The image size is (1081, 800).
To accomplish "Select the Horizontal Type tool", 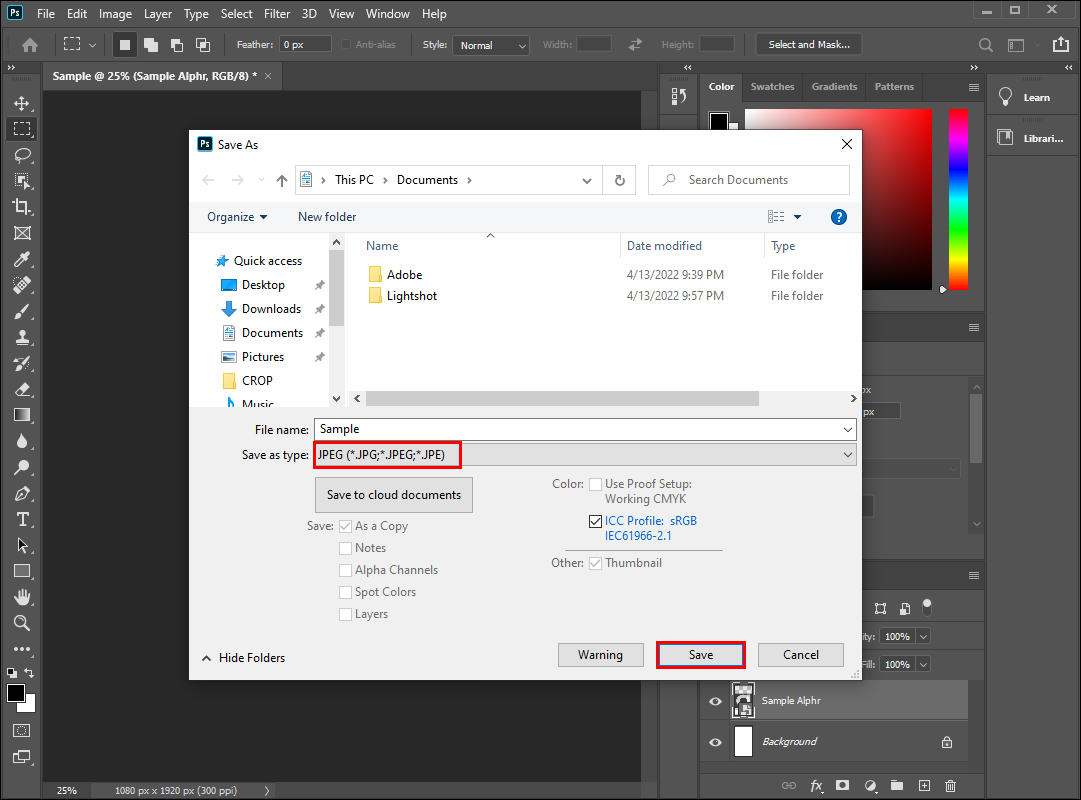I will tap(21, 519).
